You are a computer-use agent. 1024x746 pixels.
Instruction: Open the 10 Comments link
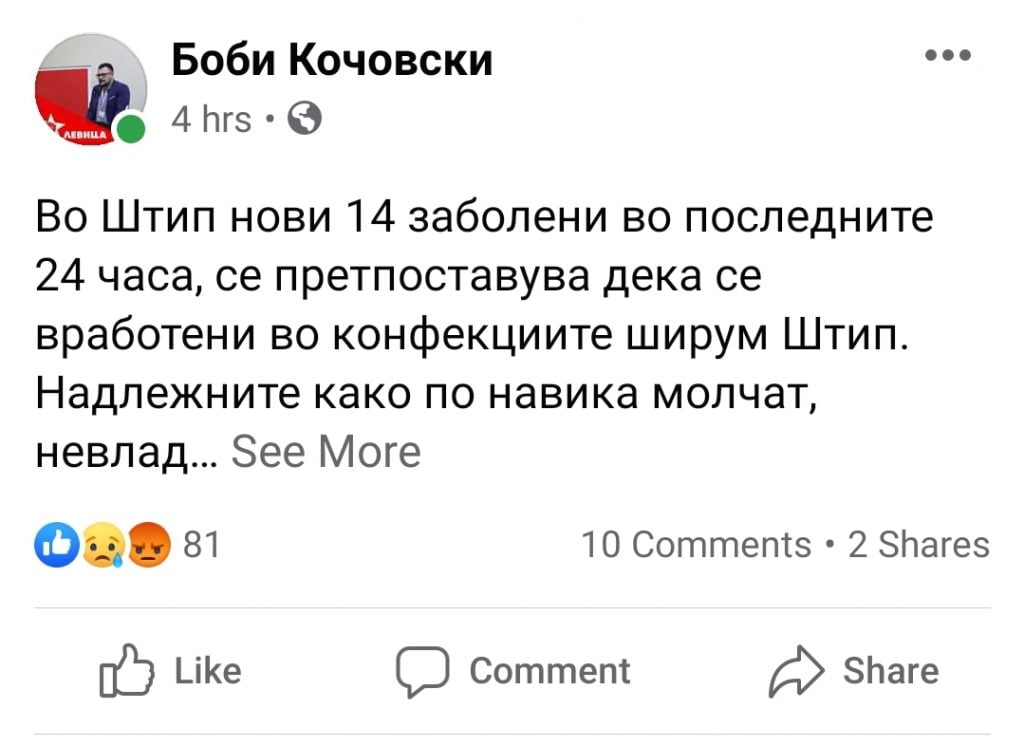696,545
